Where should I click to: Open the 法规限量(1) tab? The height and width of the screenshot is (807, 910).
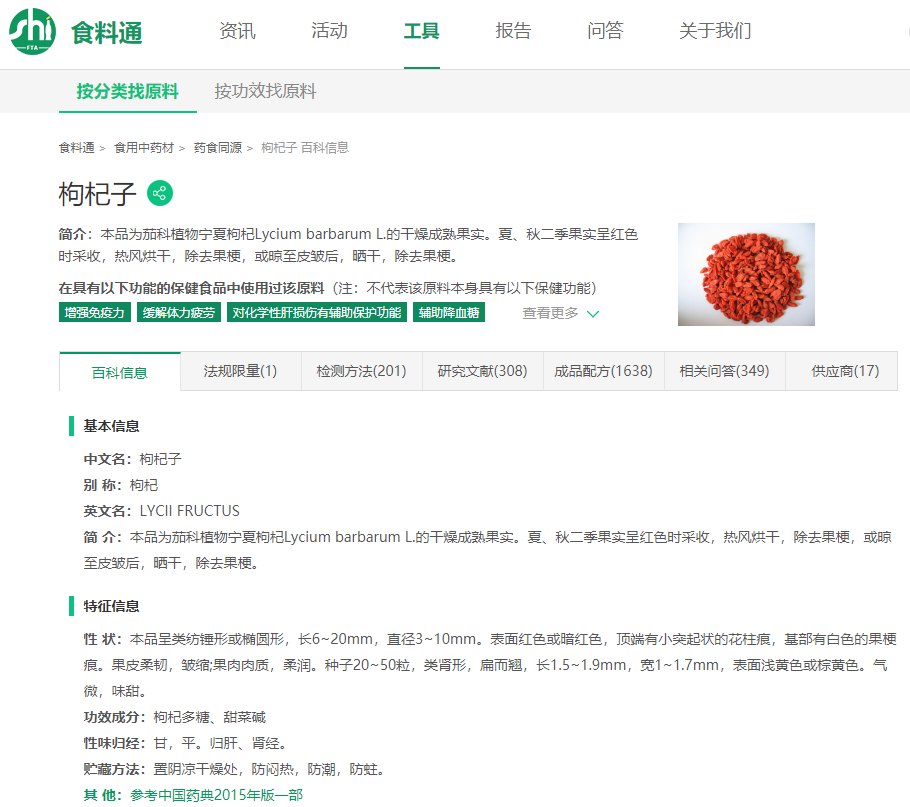click(240, 371)
